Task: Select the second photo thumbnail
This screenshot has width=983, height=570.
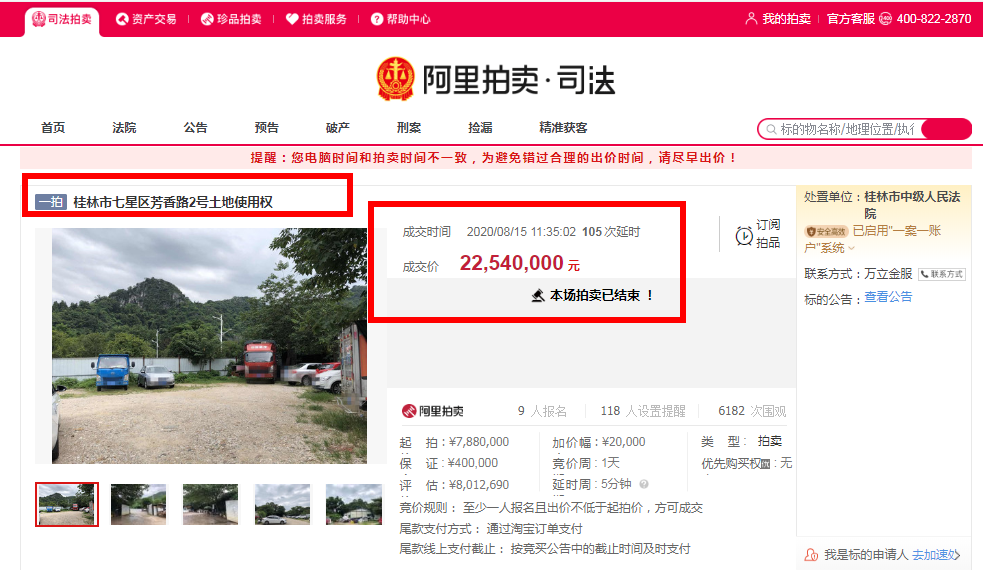Action: [139, 504]
